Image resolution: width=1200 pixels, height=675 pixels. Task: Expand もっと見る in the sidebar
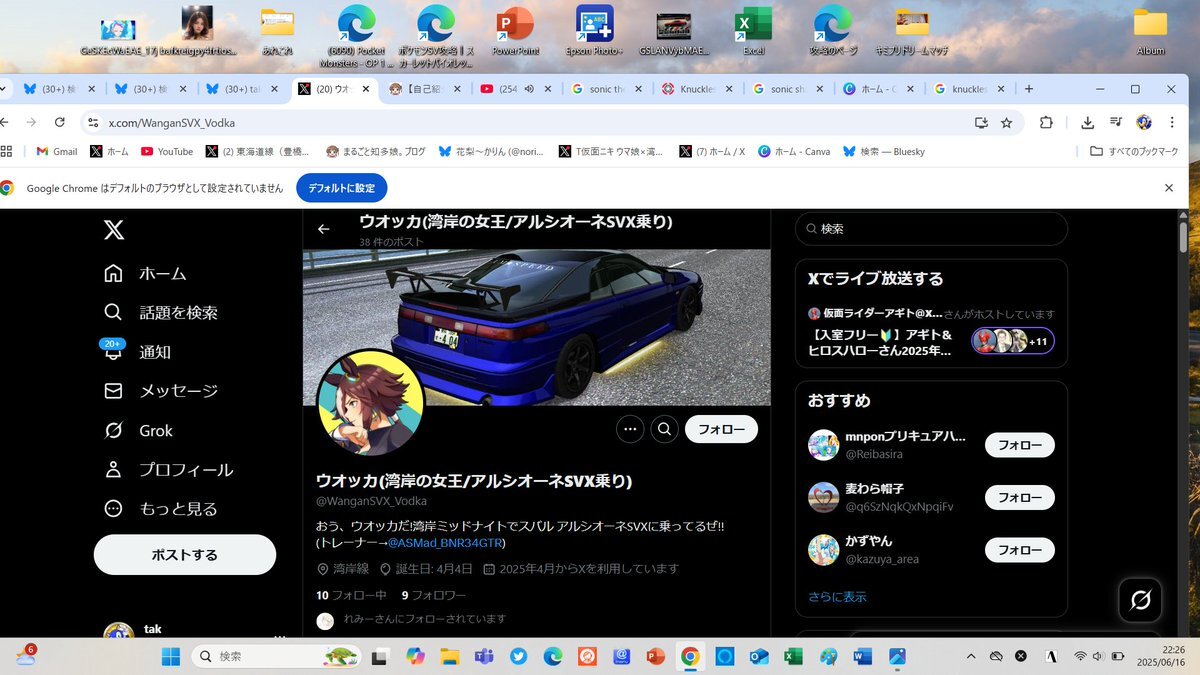[x=161, y=509]
